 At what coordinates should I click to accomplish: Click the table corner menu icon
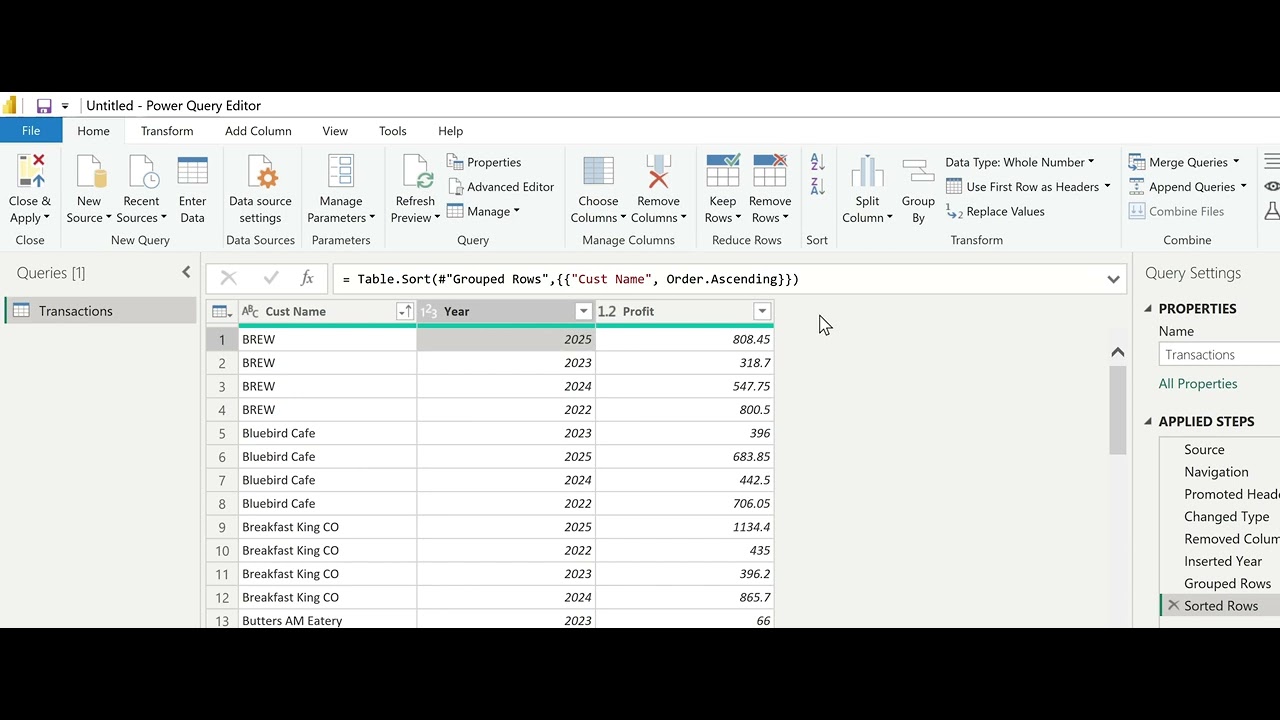221,312
